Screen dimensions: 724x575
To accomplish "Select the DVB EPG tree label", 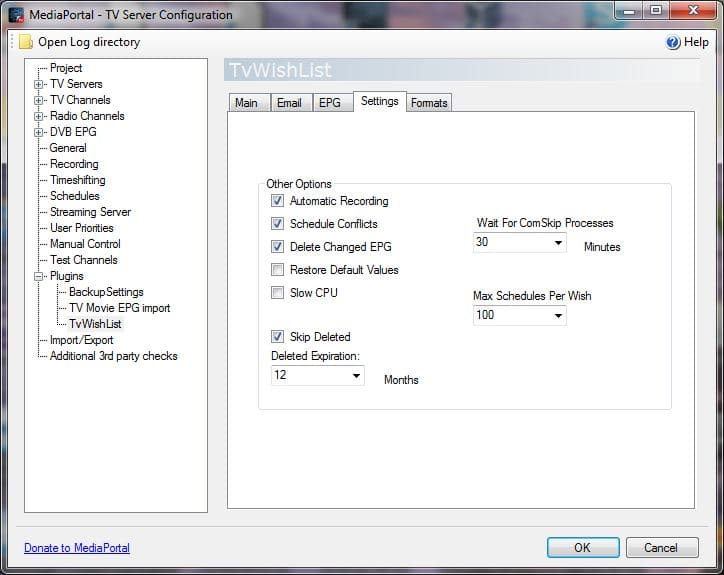I will [x=73, y=132].
